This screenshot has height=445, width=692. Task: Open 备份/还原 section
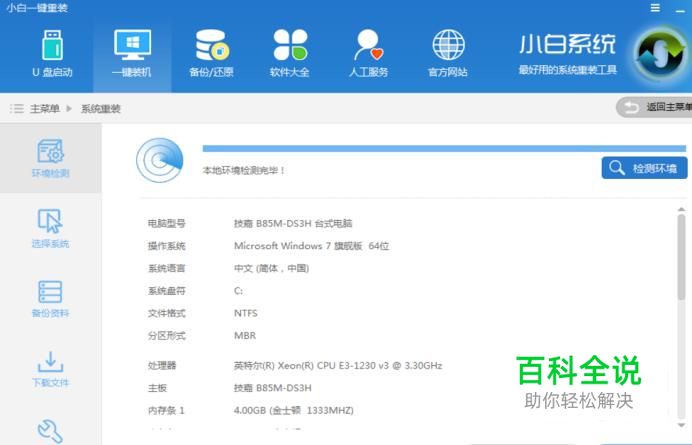211,53
